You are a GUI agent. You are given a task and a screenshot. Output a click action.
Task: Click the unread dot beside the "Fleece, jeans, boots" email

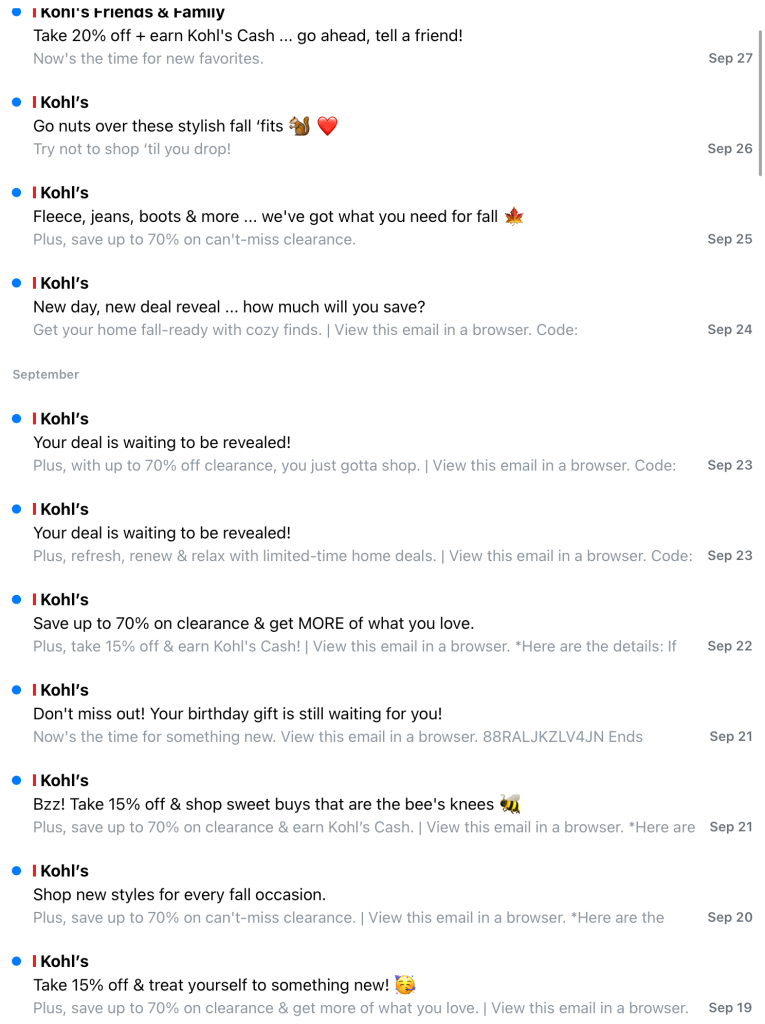16,192
